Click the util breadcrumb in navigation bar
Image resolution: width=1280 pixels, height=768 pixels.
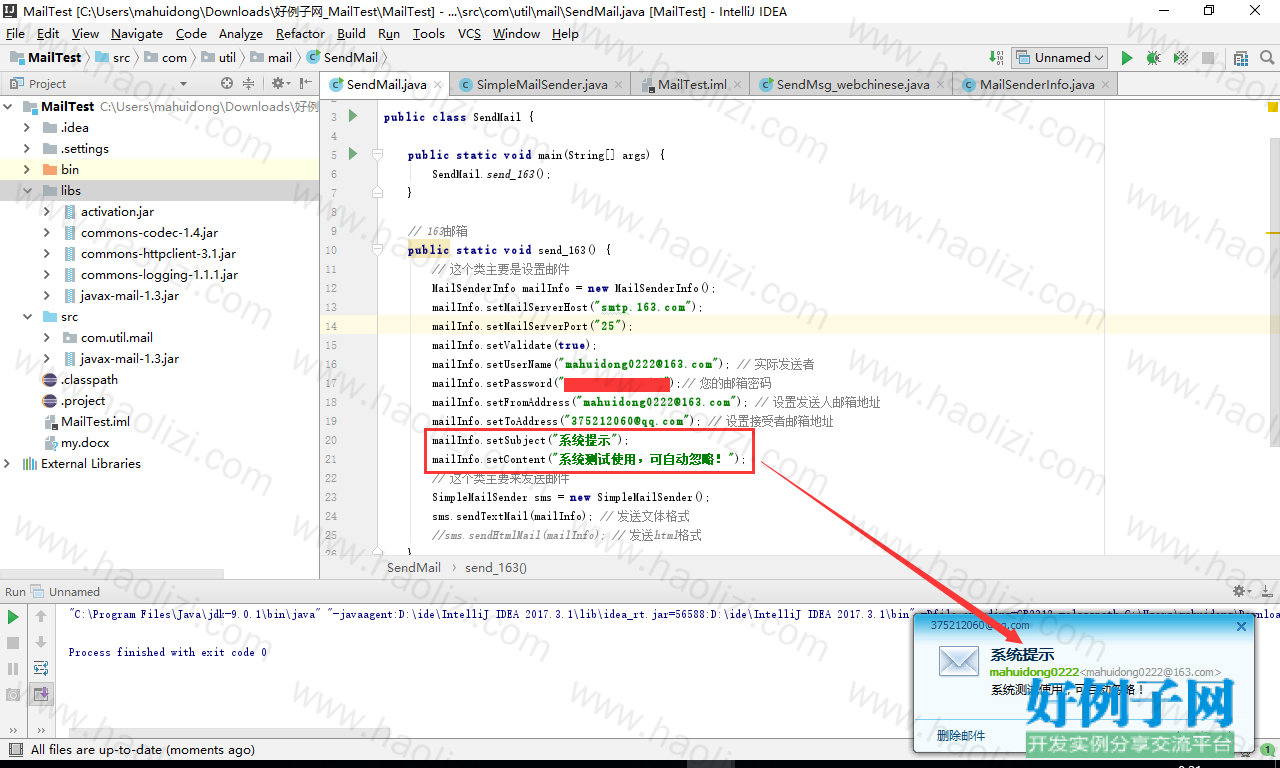coord(218,57)
